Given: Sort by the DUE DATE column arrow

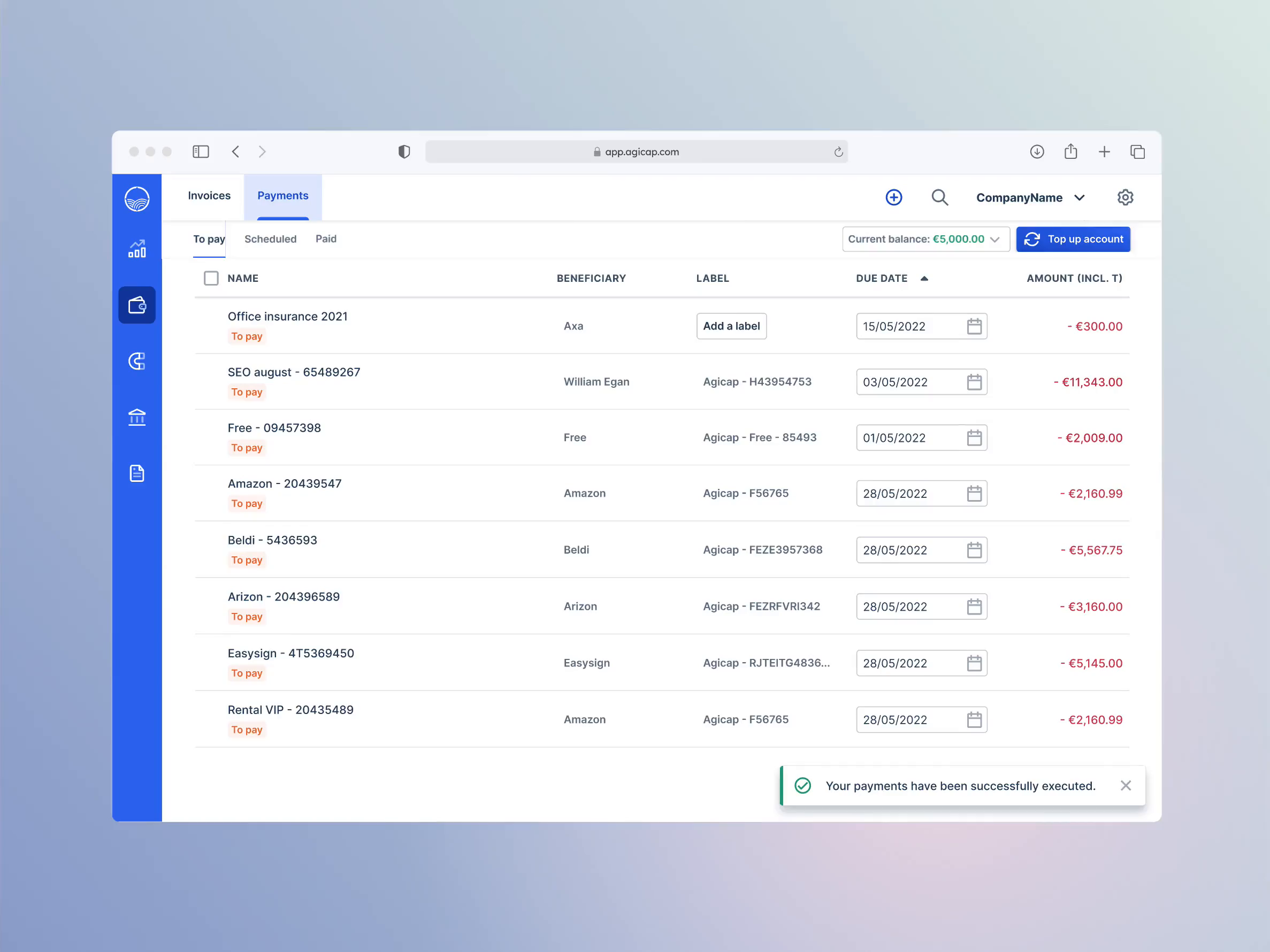Looking at the screenshot, I should coord(924,278).
